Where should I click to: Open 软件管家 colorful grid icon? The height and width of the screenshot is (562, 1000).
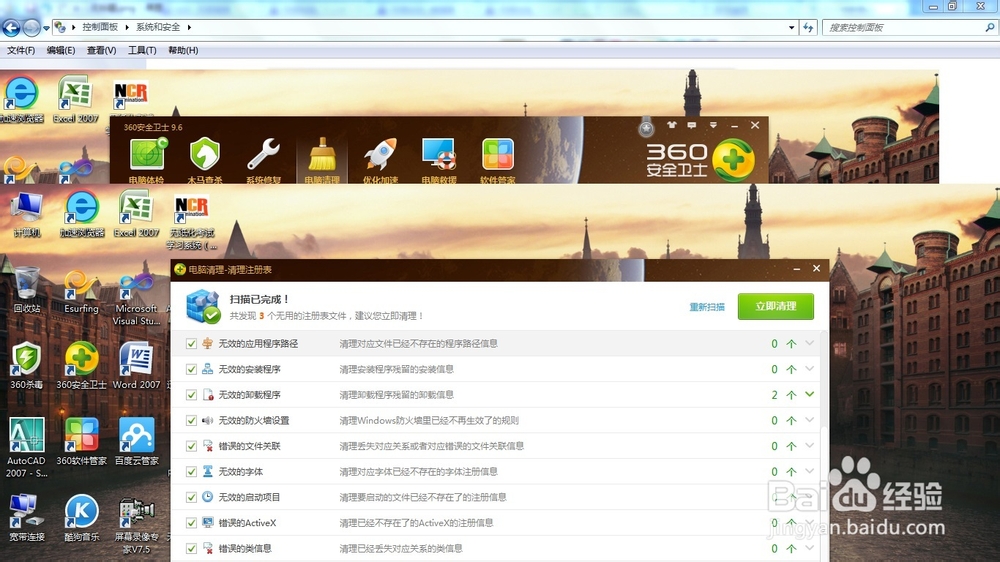pyautogui.click(x=497, y=159)
